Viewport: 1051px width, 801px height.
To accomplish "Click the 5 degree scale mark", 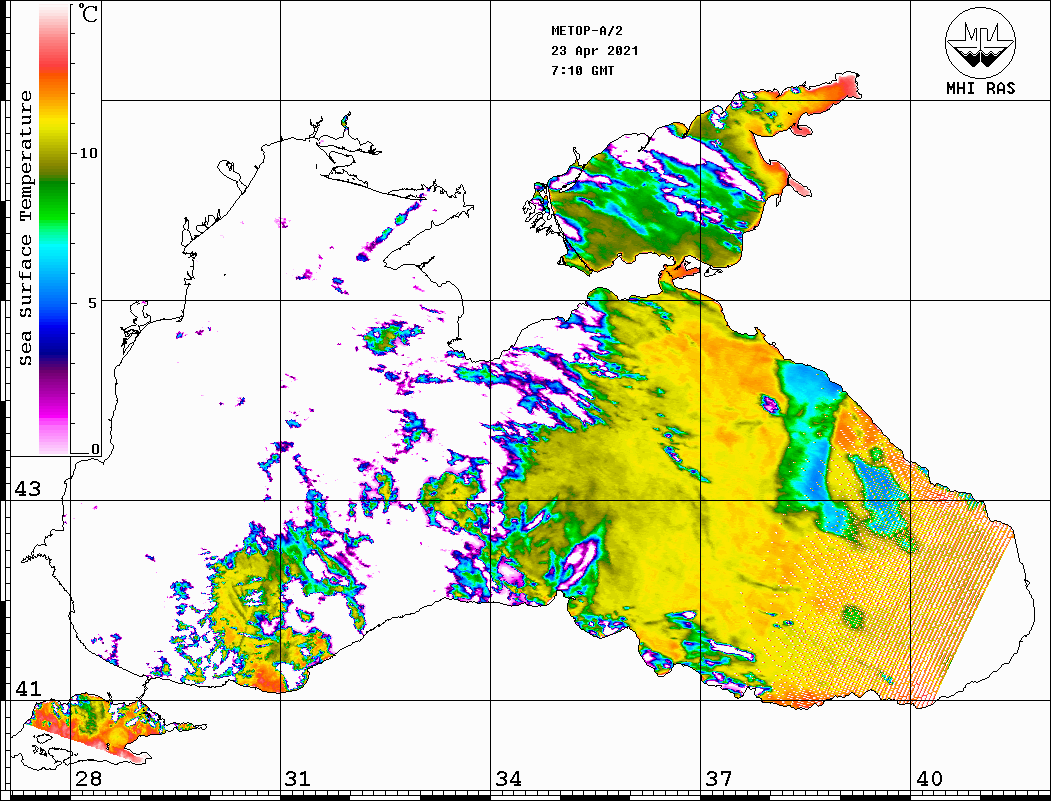I will click(94, 302).
